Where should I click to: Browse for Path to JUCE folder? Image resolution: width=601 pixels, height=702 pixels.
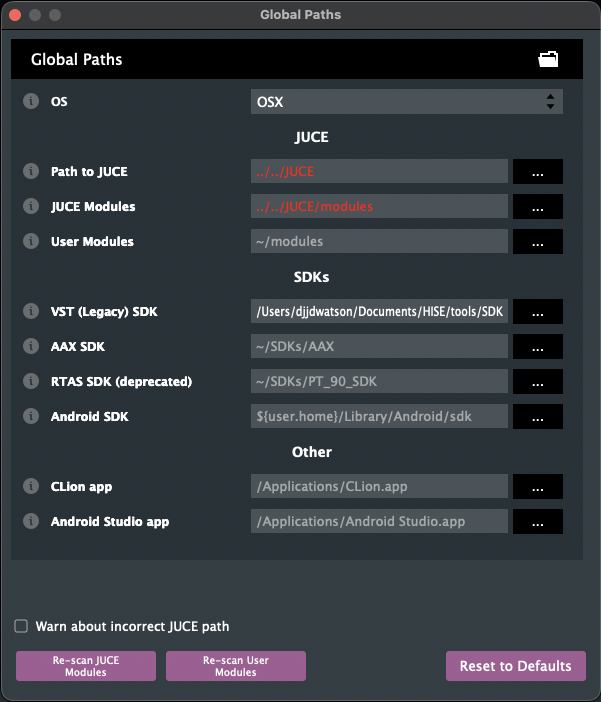tap(538, 172)
